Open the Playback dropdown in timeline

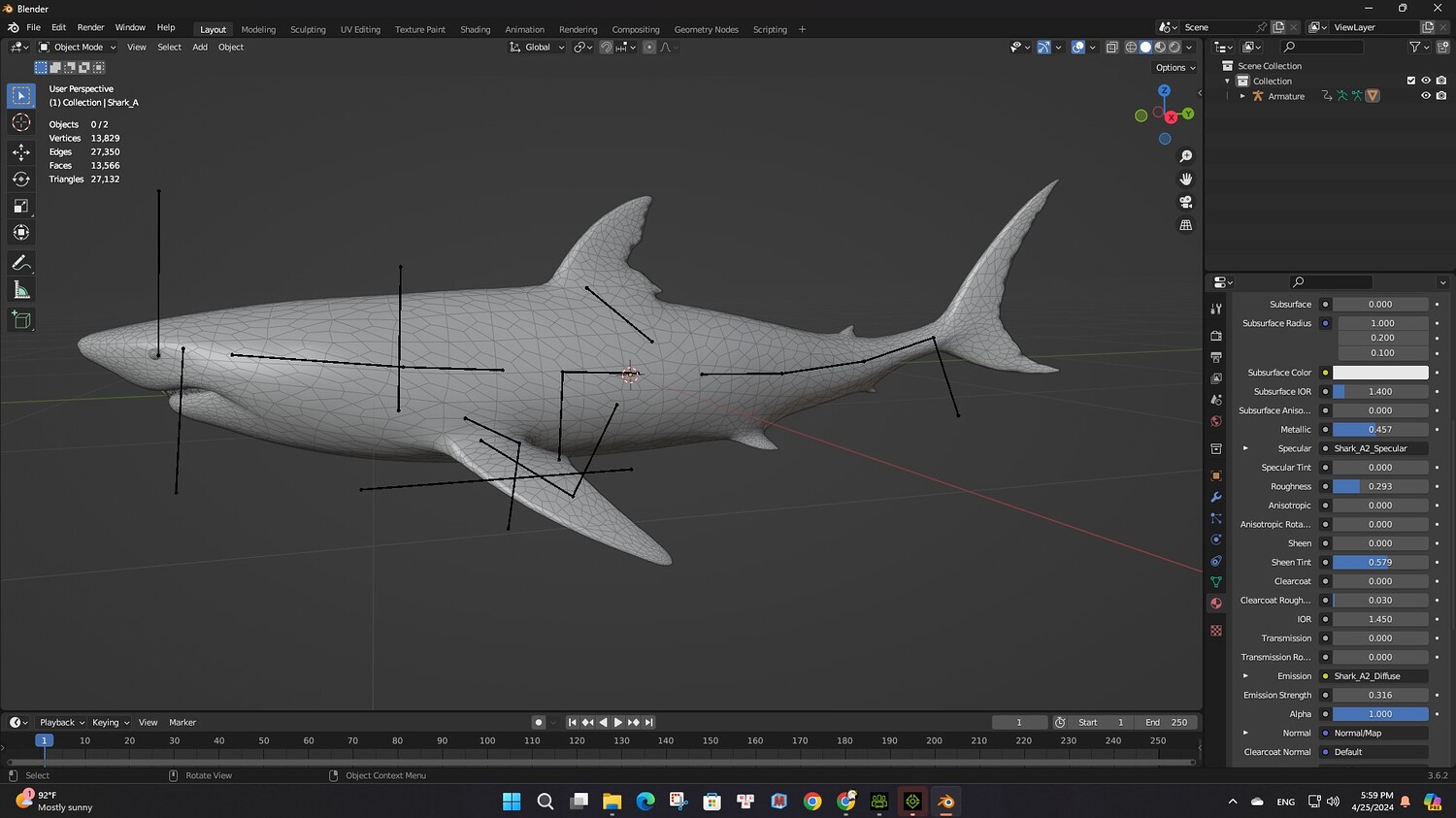[62, 722]
